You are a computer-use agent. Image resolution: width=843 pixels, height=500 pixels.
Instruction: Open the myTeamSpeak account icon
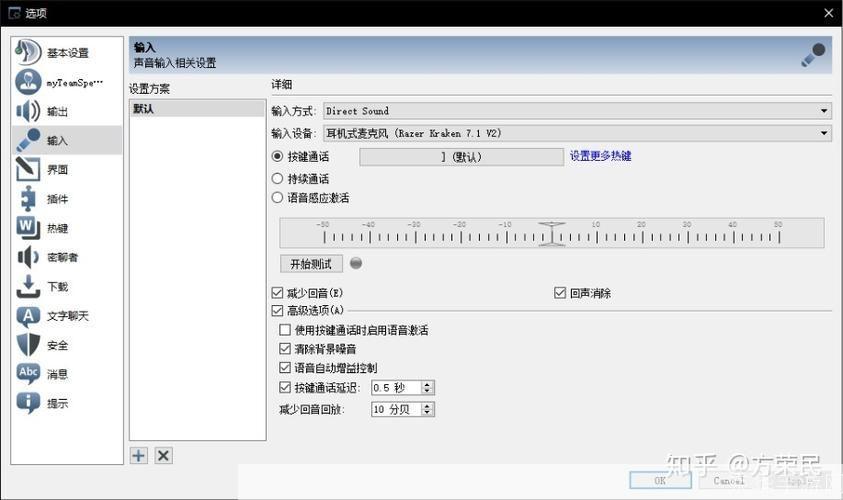(x=28, y=82)
